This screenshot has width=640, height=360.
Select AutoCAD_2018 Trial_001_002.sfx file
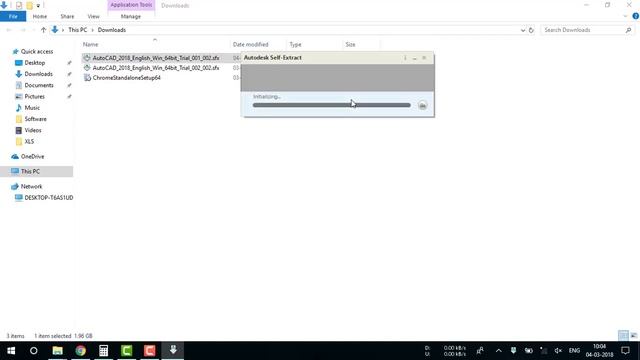click(156, 58)
